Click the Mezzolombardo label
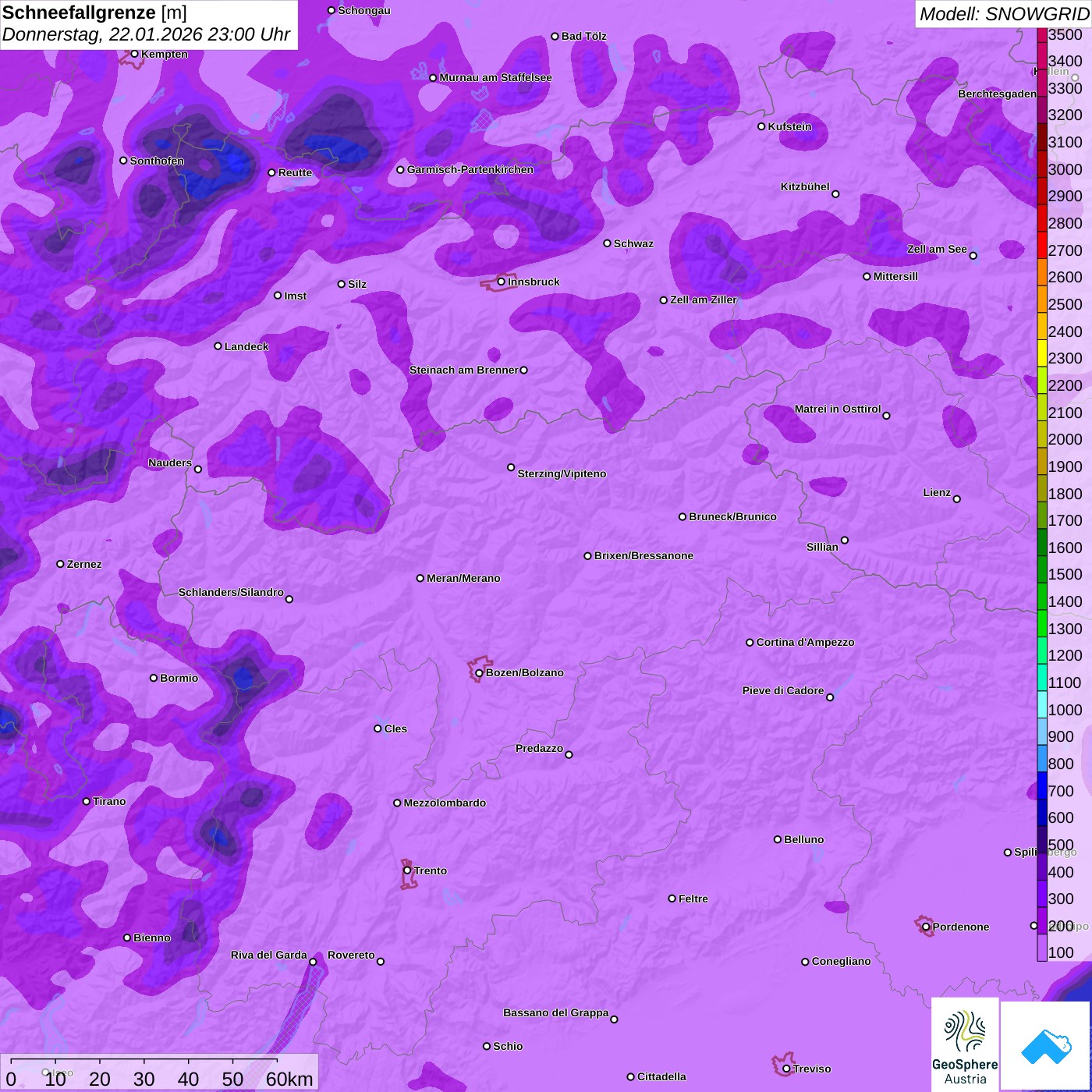 (445, 803)
